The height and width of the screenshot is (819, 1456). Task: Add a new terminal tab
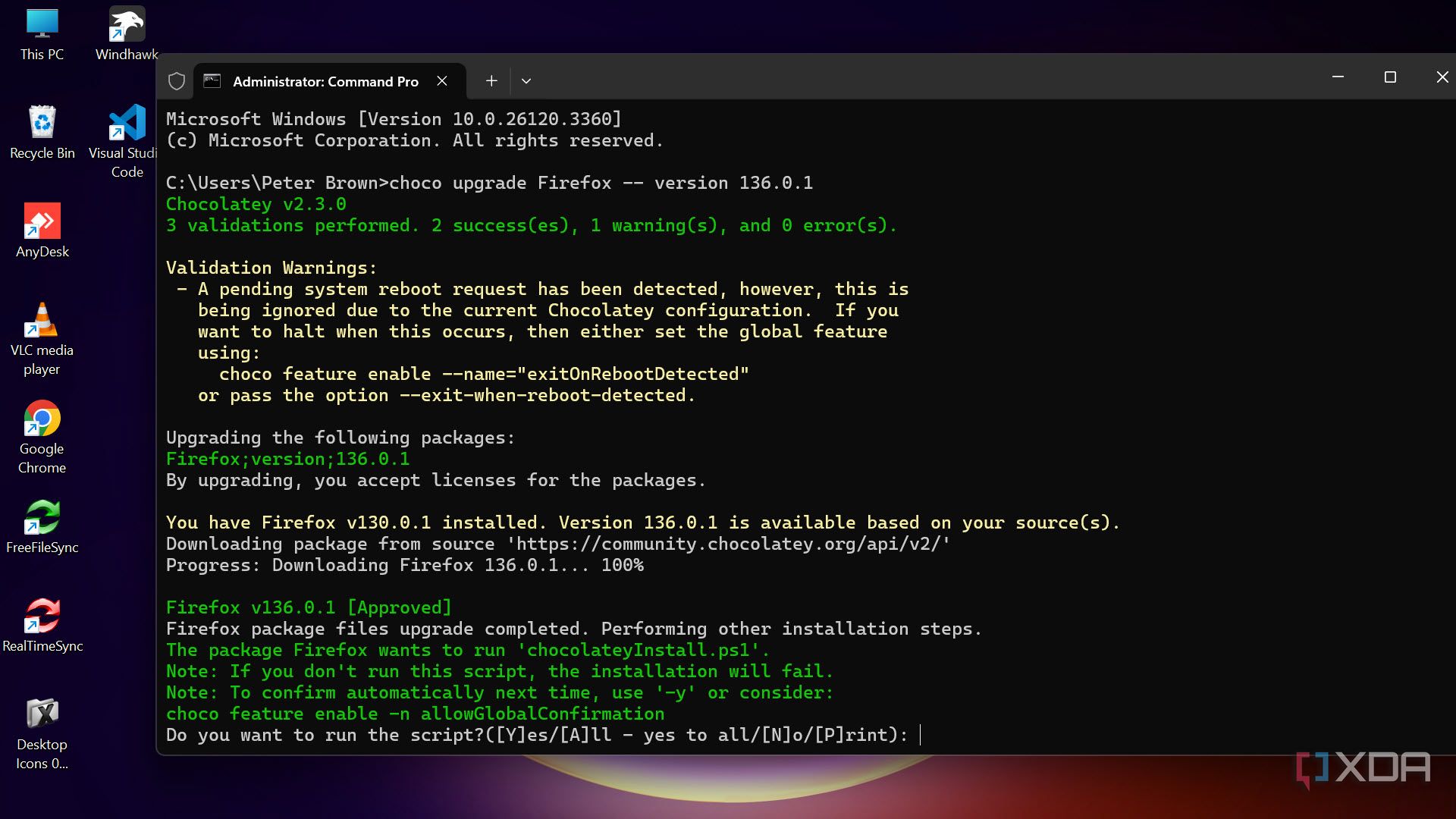point(491,81)
